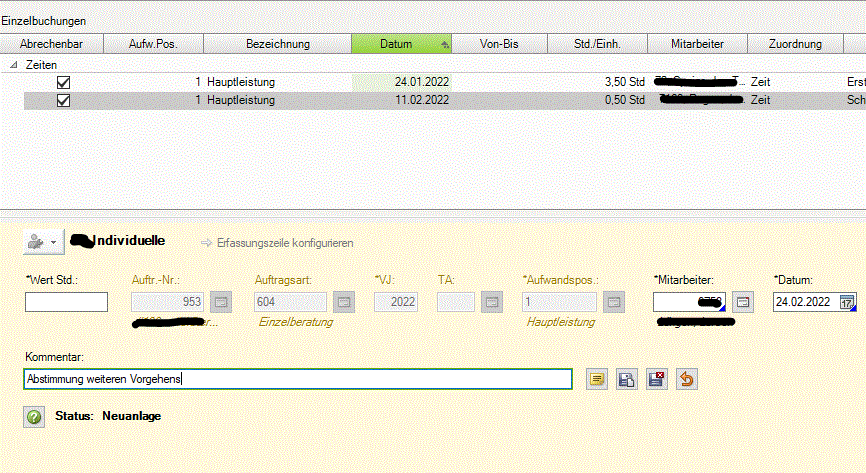This screenshot has height=473, width=866.
Task: Open the note icon next to Kommentar
Action: [x=596, y=379]
